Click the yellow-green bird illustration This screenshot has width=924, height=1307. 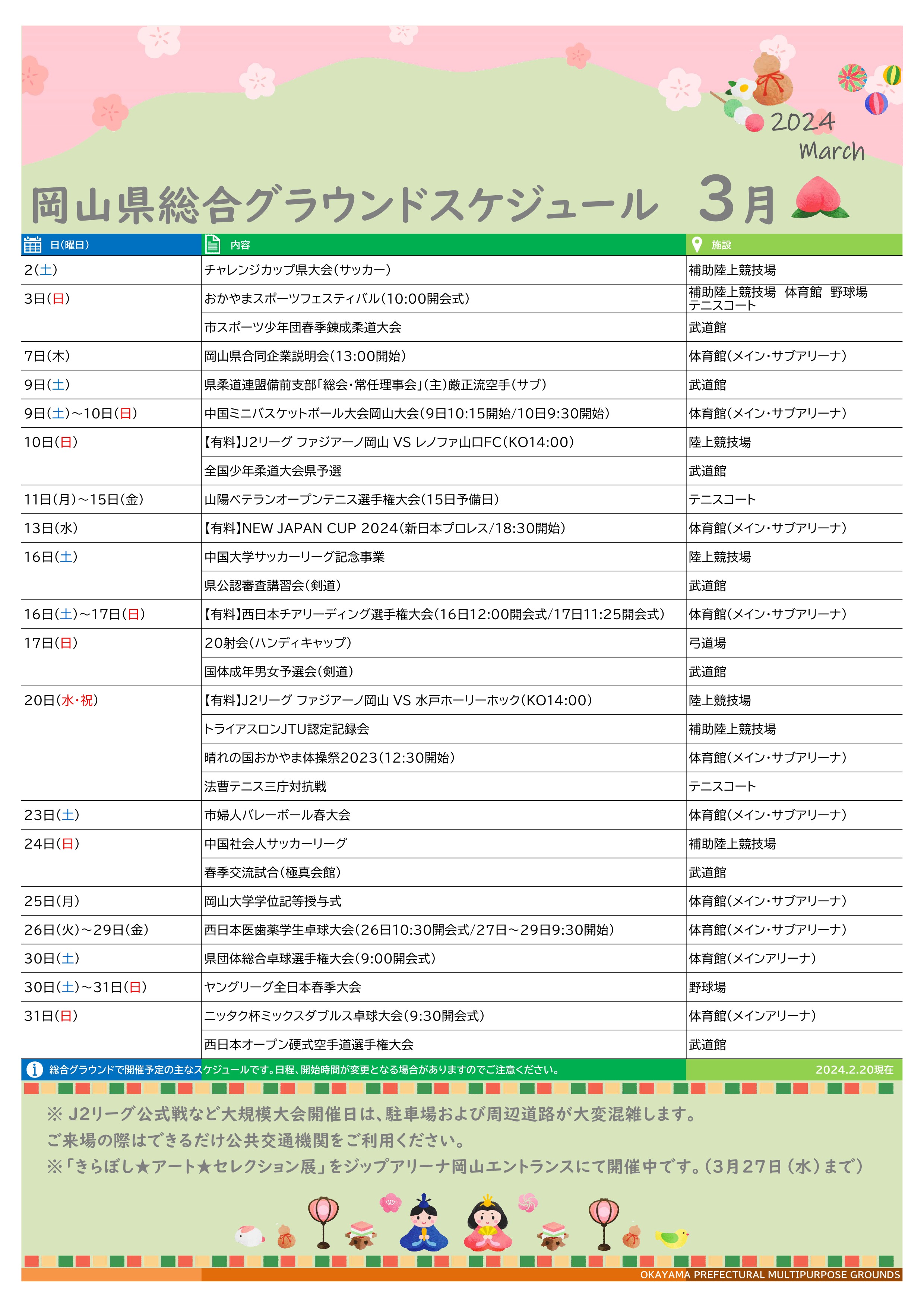pos(672,1238)
